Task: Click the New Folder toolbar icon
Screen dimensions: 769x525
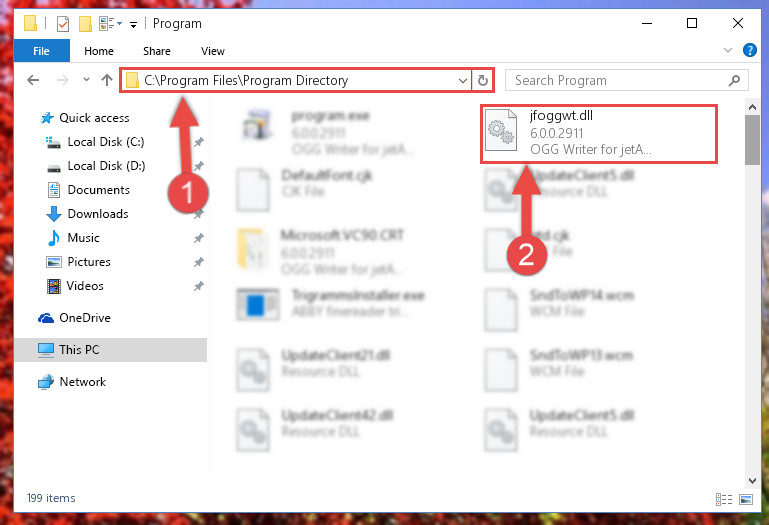Action: pos(85,24)
